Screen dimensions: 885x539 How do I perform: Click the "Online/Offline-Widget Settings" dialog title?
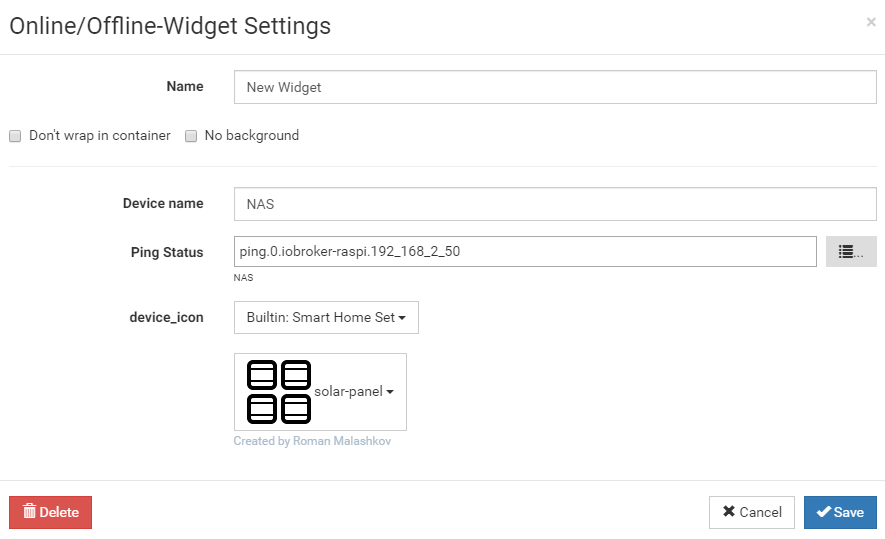tap(170, 26)
